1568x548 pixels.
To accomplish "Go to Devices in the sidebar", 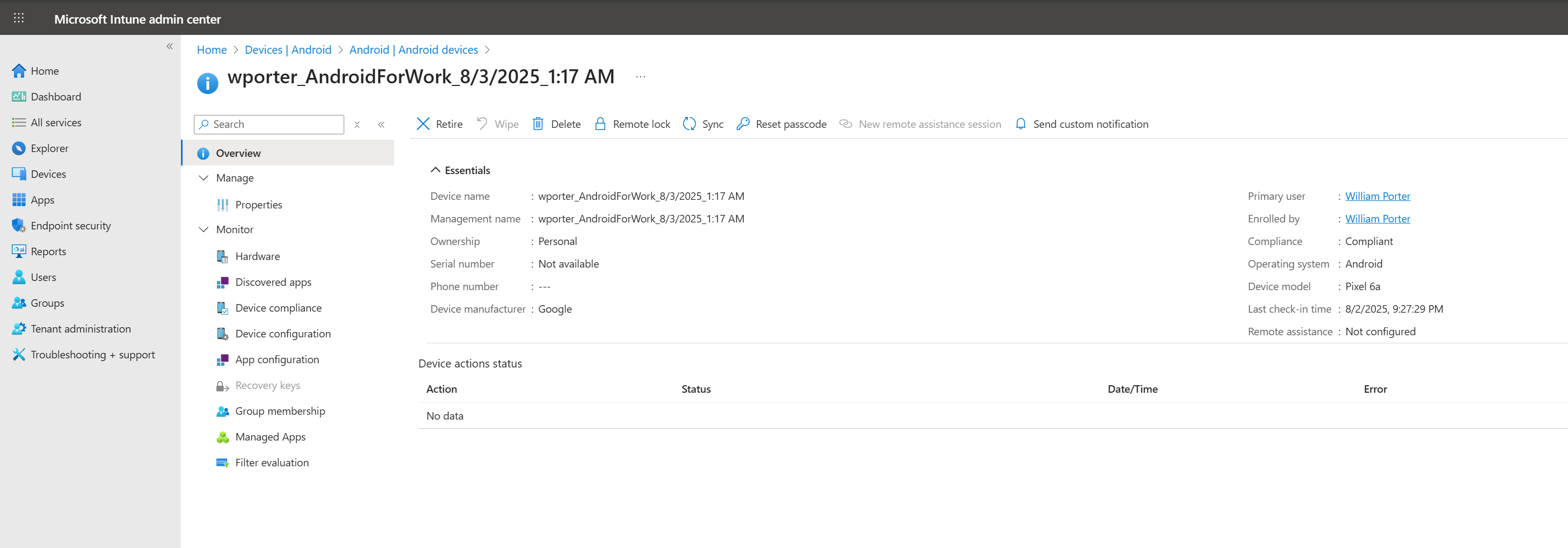I will 48,174.
